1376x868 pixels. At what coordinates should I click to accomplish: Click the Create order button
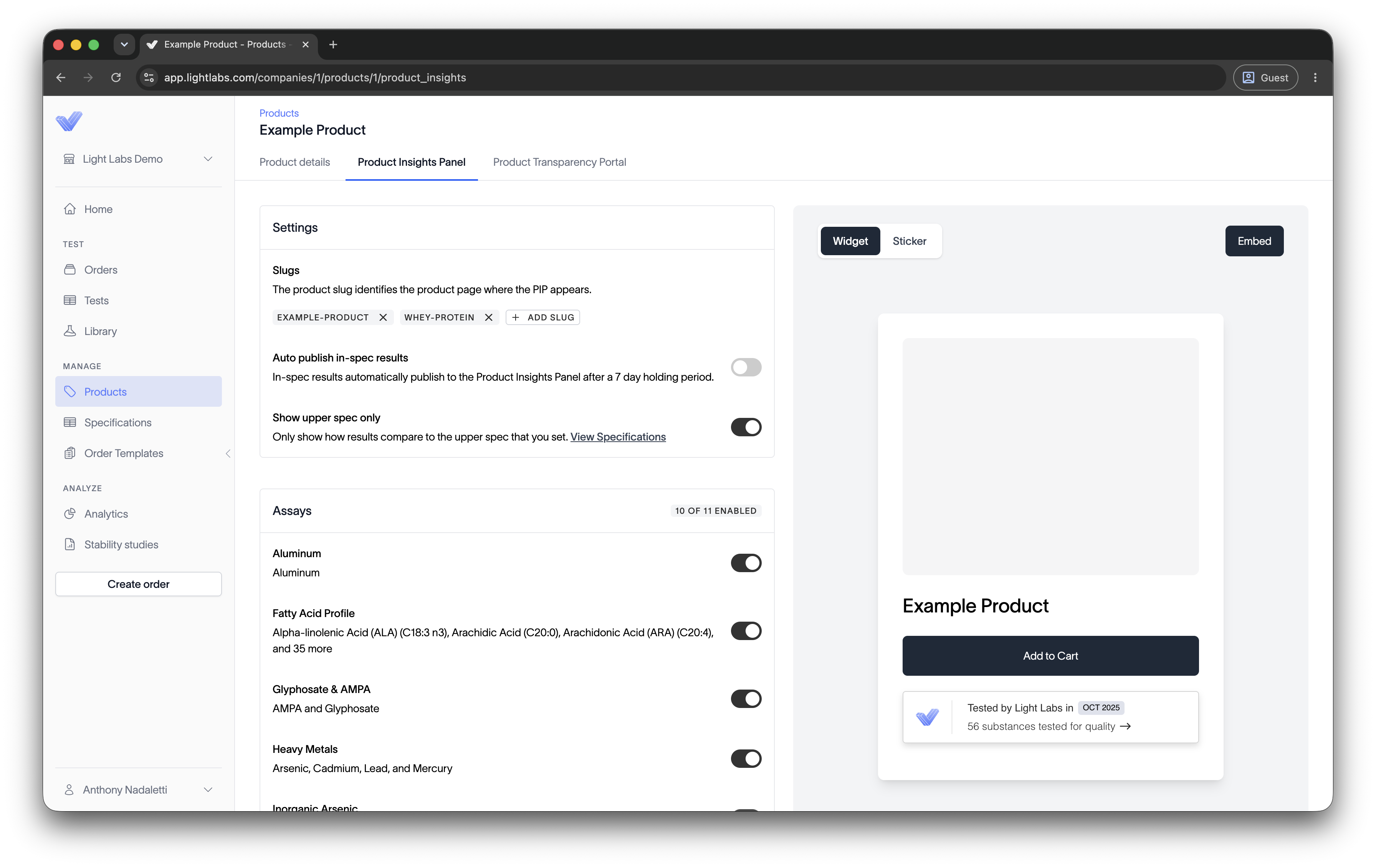coord(138,584)
